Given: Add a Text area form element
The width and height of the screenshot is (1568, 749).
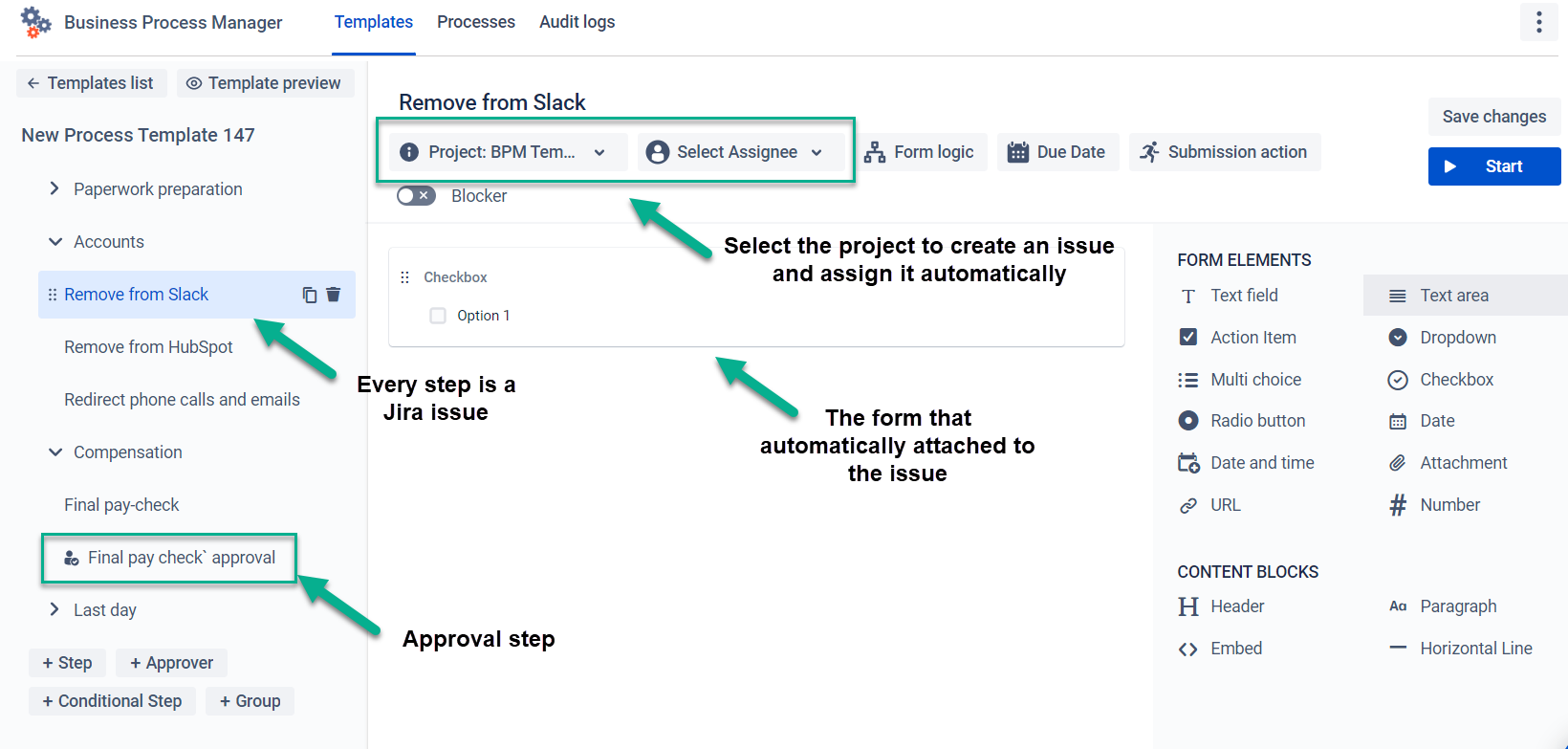Looking at the screenshot, I should coord(1465,296).
